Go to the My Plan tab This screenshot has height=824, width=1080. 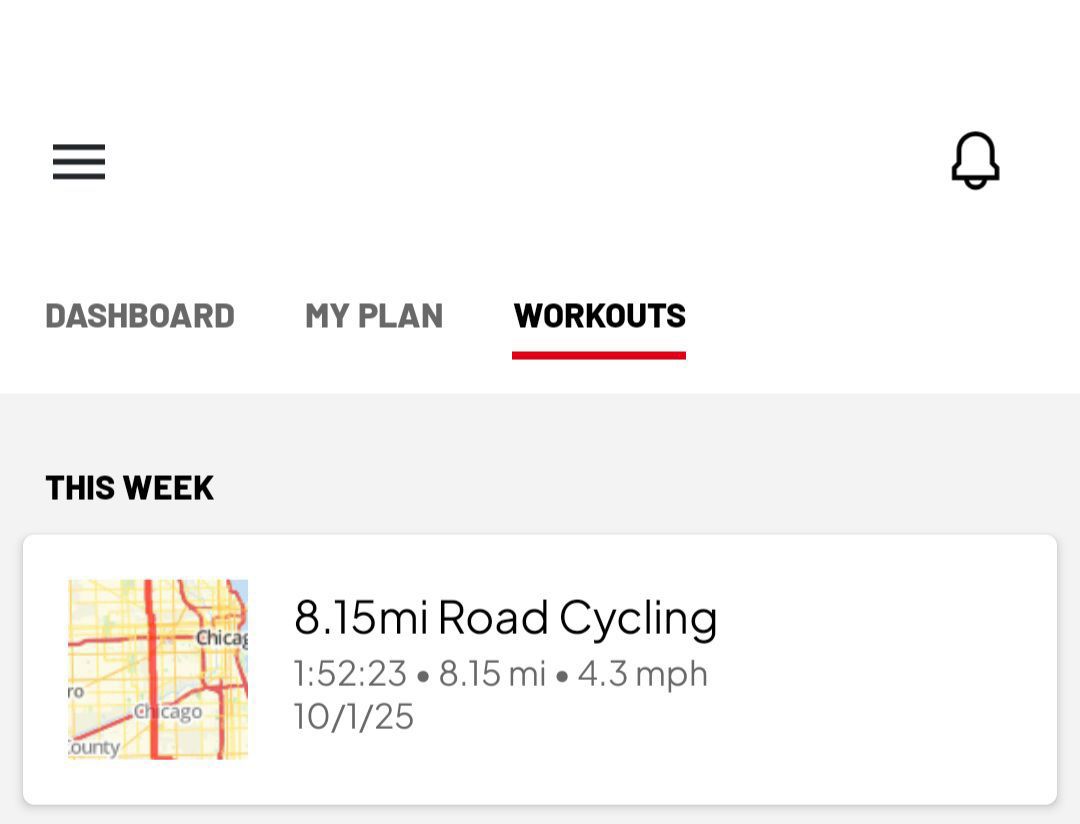[x=374, y=316]
